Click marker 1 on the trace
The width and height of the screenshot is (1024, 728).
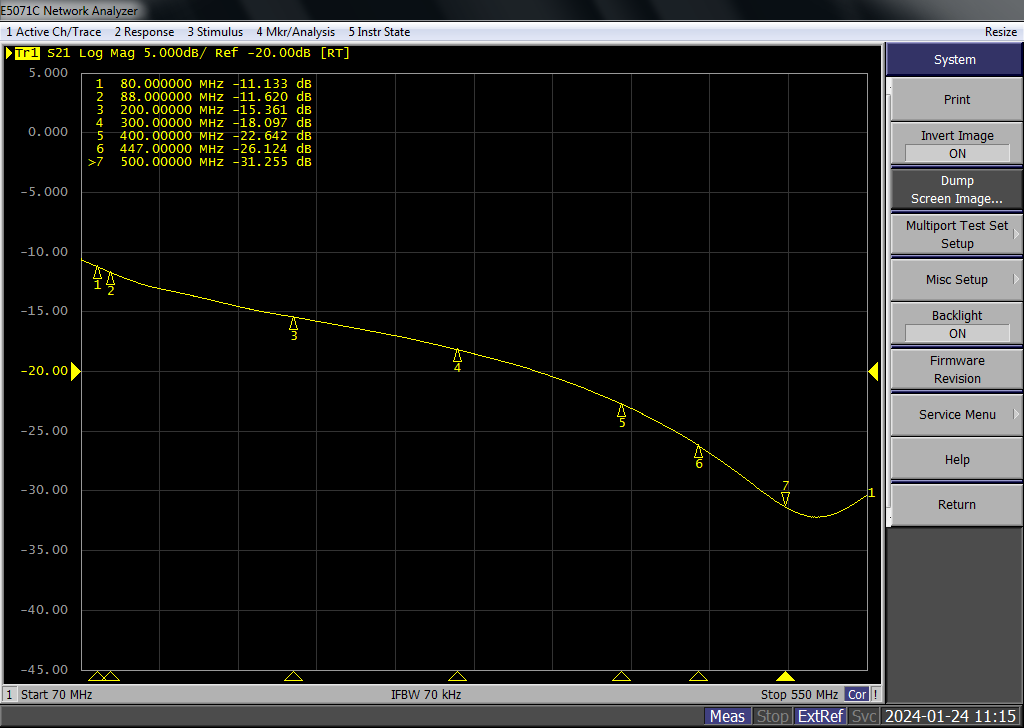[97, 277]
